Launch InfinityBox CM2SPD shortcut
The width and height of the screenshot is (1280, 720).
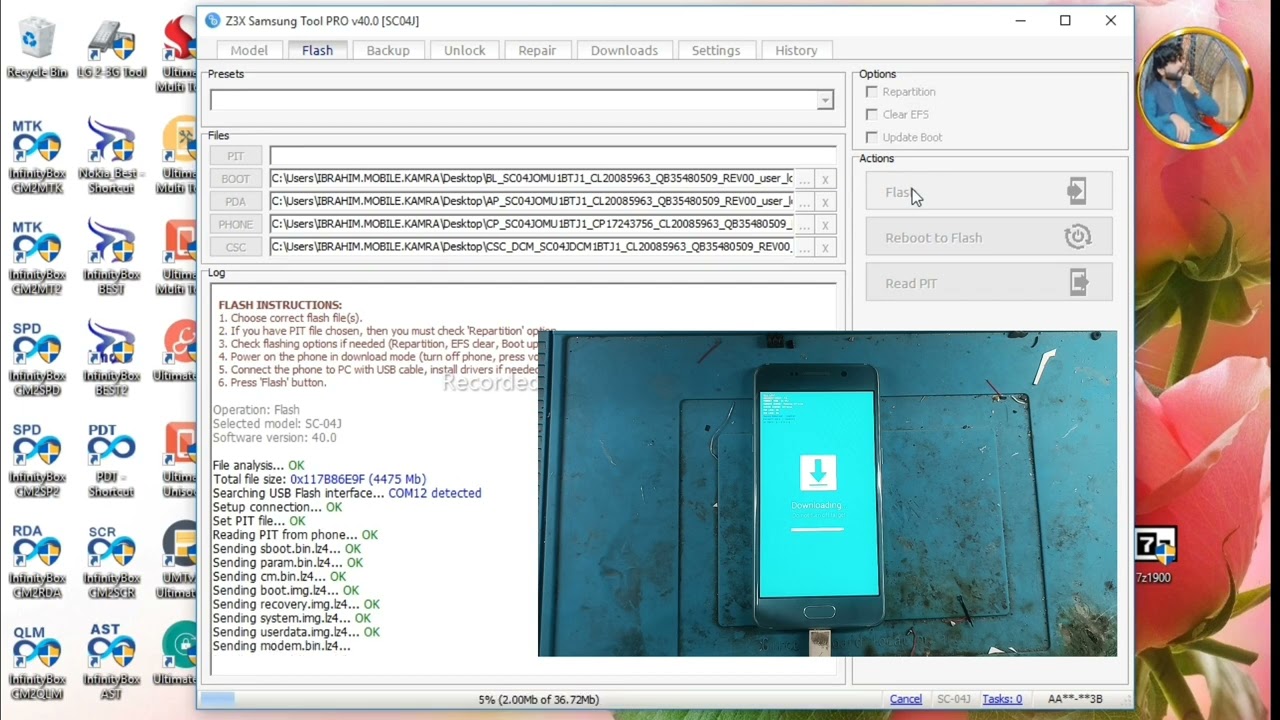pyautogui.click(x=36, y=359)
